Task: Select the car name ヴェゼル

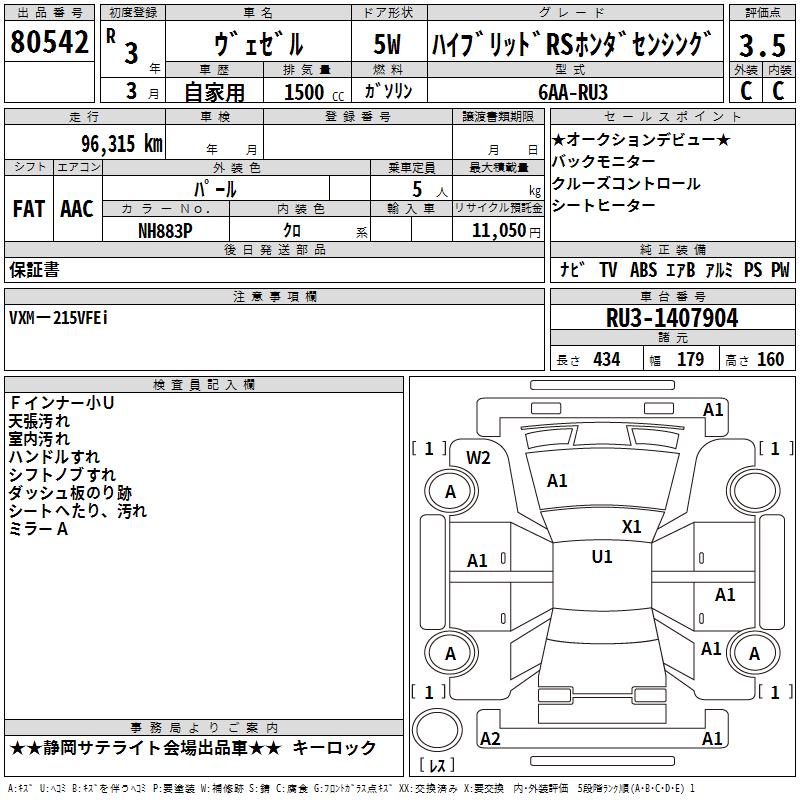Action: (x=259, y=44)
